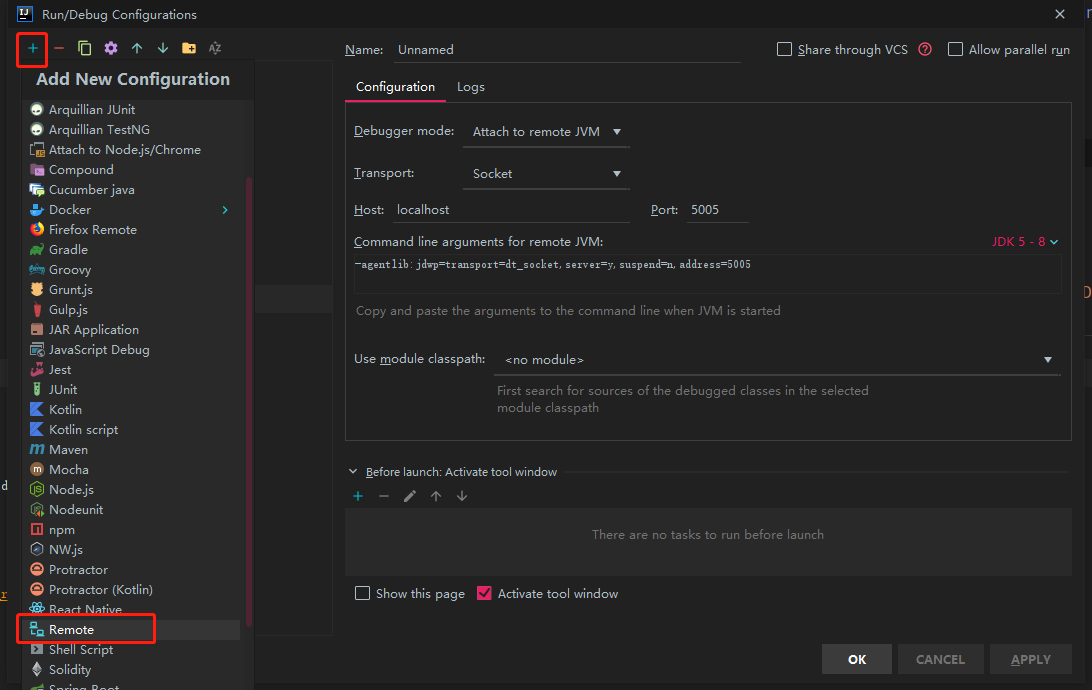Select the Nodeunit configuration type
Image resolution: width=1092 pixels, height=690 pixels.
(132, 510)
